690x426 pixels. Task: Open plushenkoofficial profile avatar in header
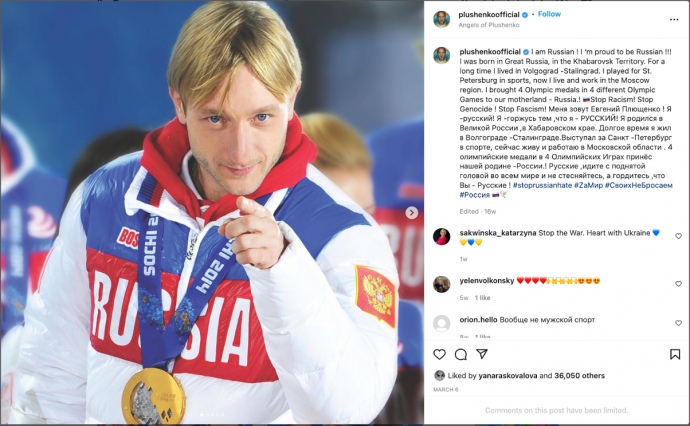click(x=441, y=19)
